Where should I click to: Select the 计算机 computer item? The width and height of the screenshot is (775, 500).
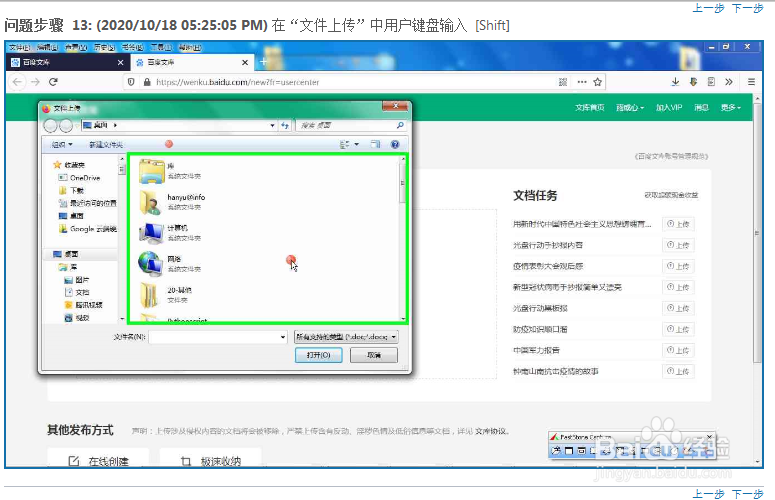[171, 233]
